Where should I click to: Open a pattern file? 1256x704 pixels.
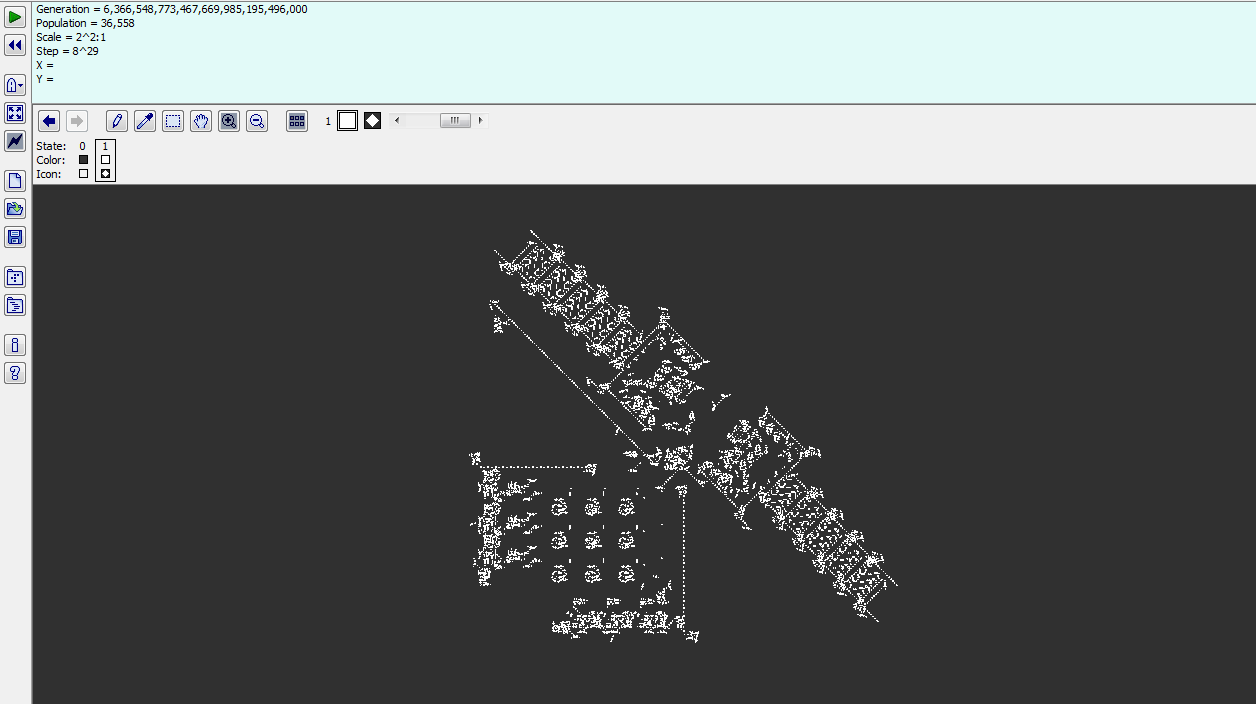point(15,209)
